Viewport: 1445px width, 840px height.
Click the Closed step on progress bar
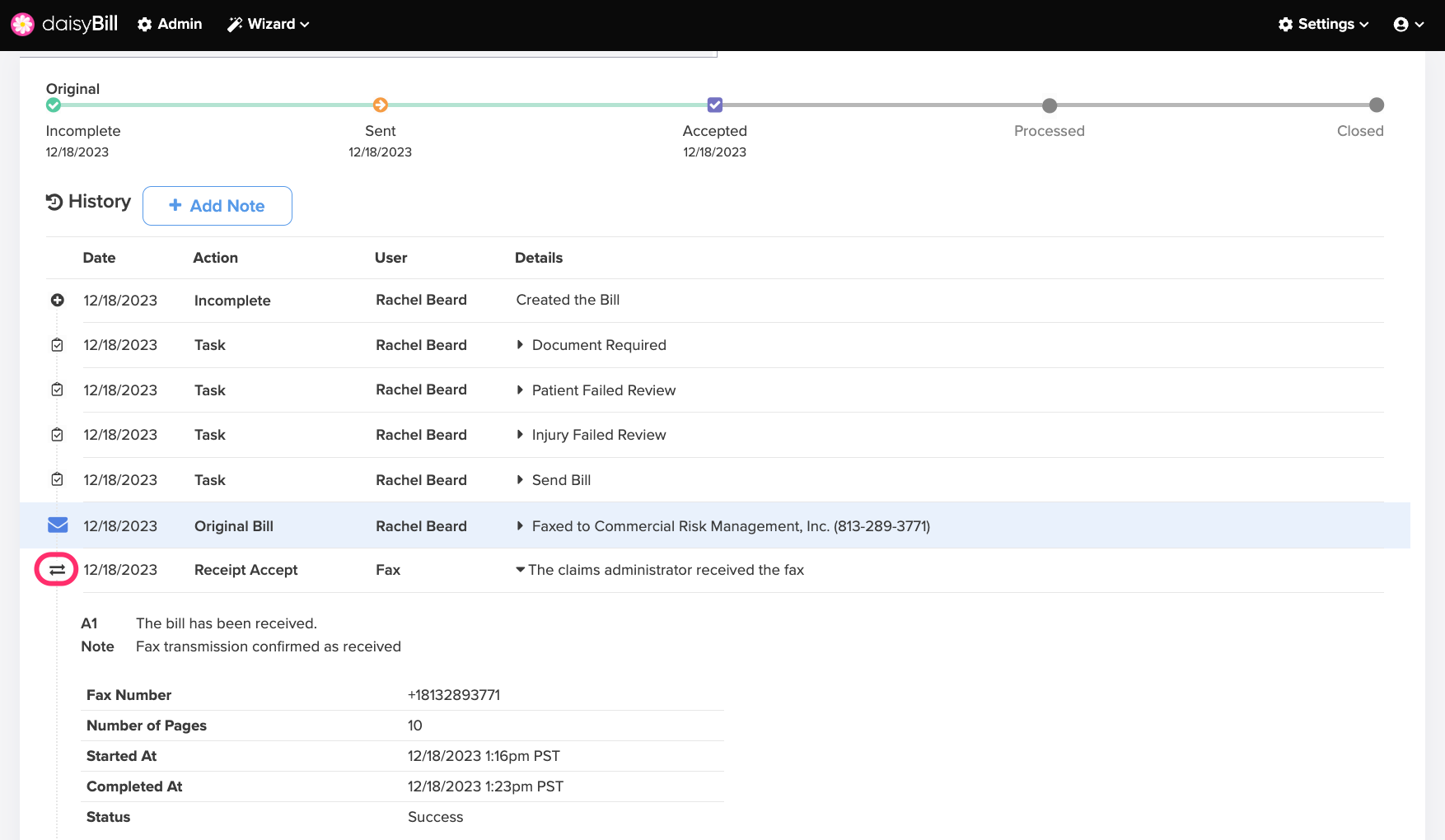[1376, 105]
